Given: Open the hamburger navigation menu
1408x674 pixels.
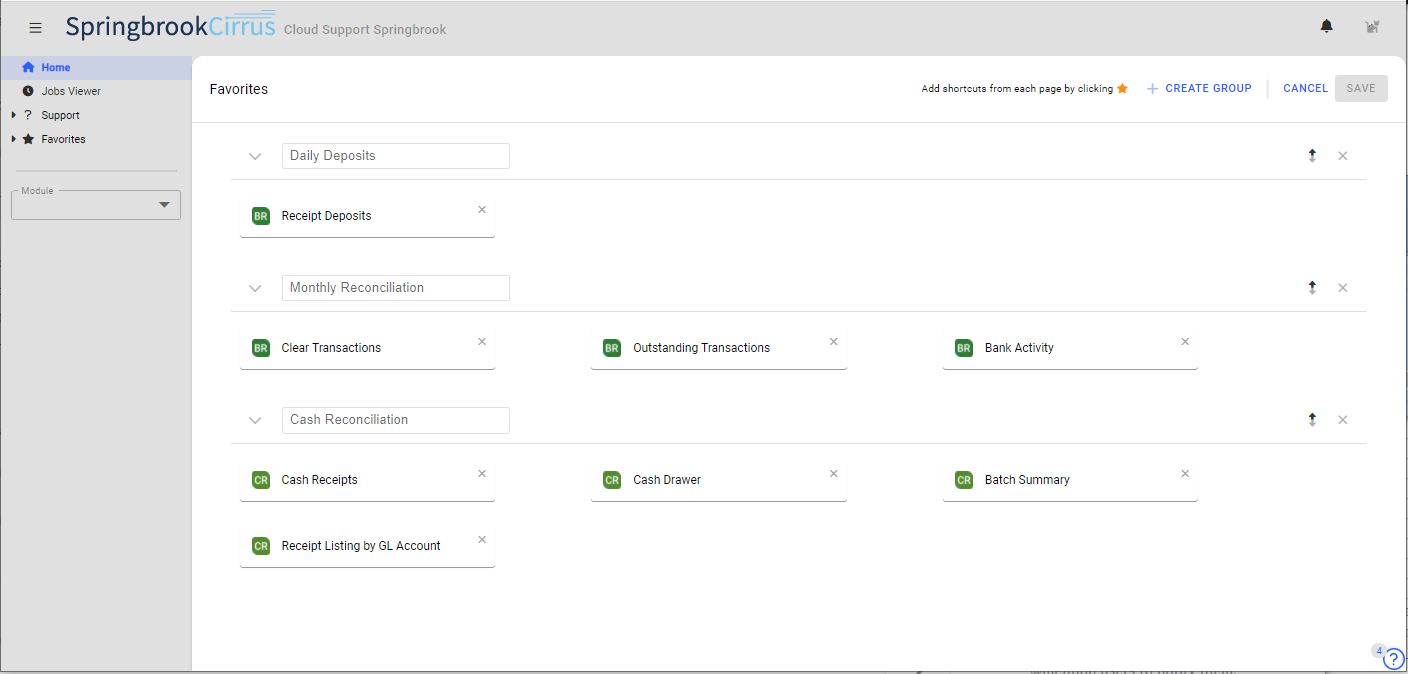Looking at the screenshot, I should click(36, 28).
